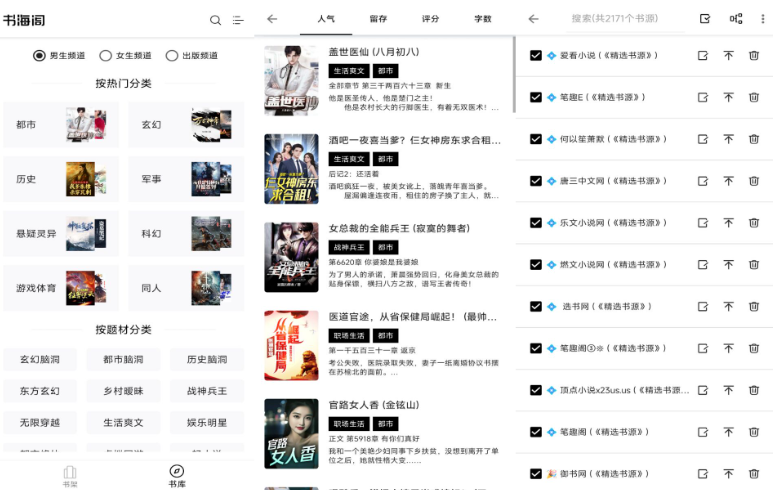The image size is (773, 490).
Task: Go back from the ranking list screen
Action: click(272, 19)
